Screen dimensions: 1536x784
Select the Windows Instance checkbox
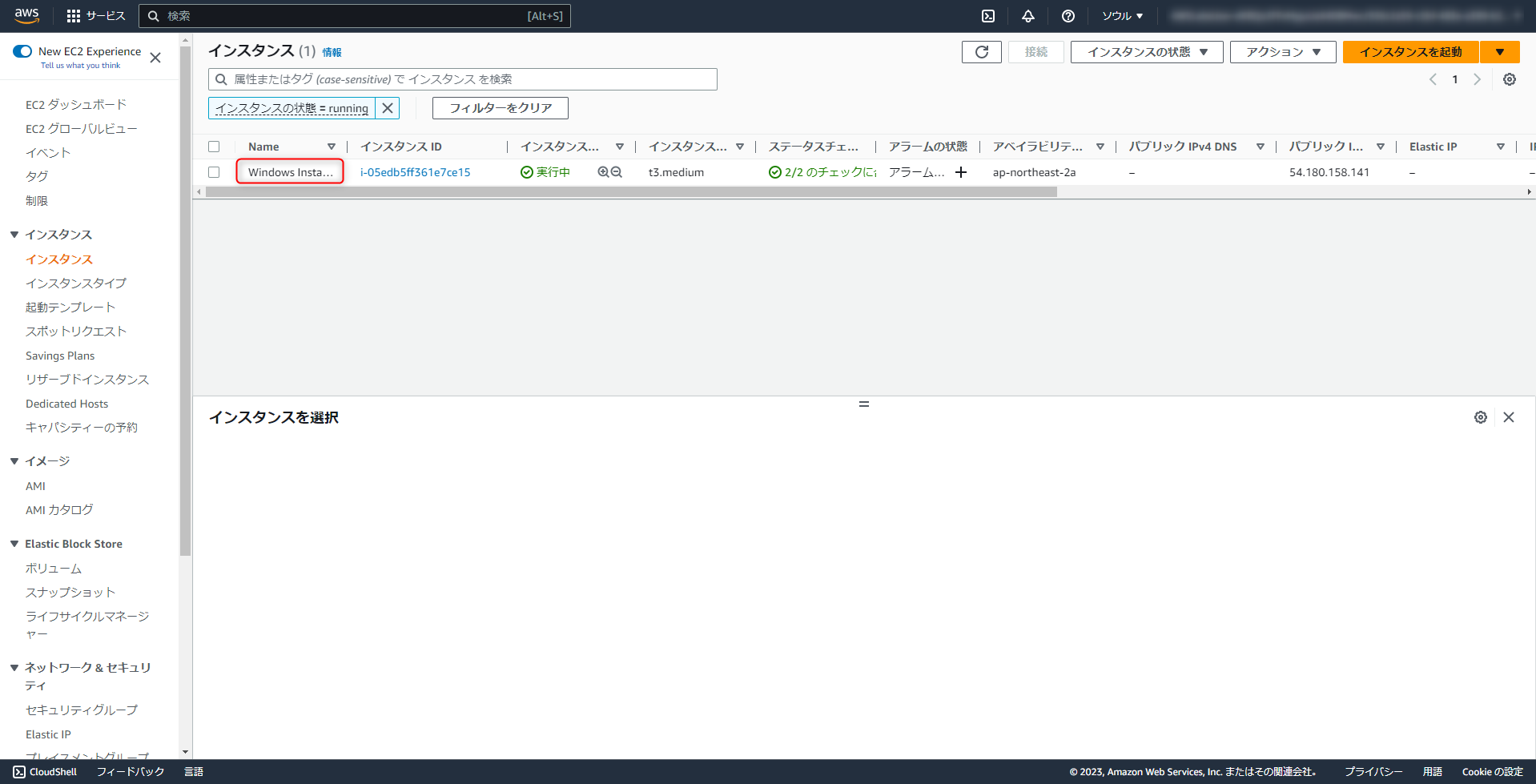[x=214, y=171]
